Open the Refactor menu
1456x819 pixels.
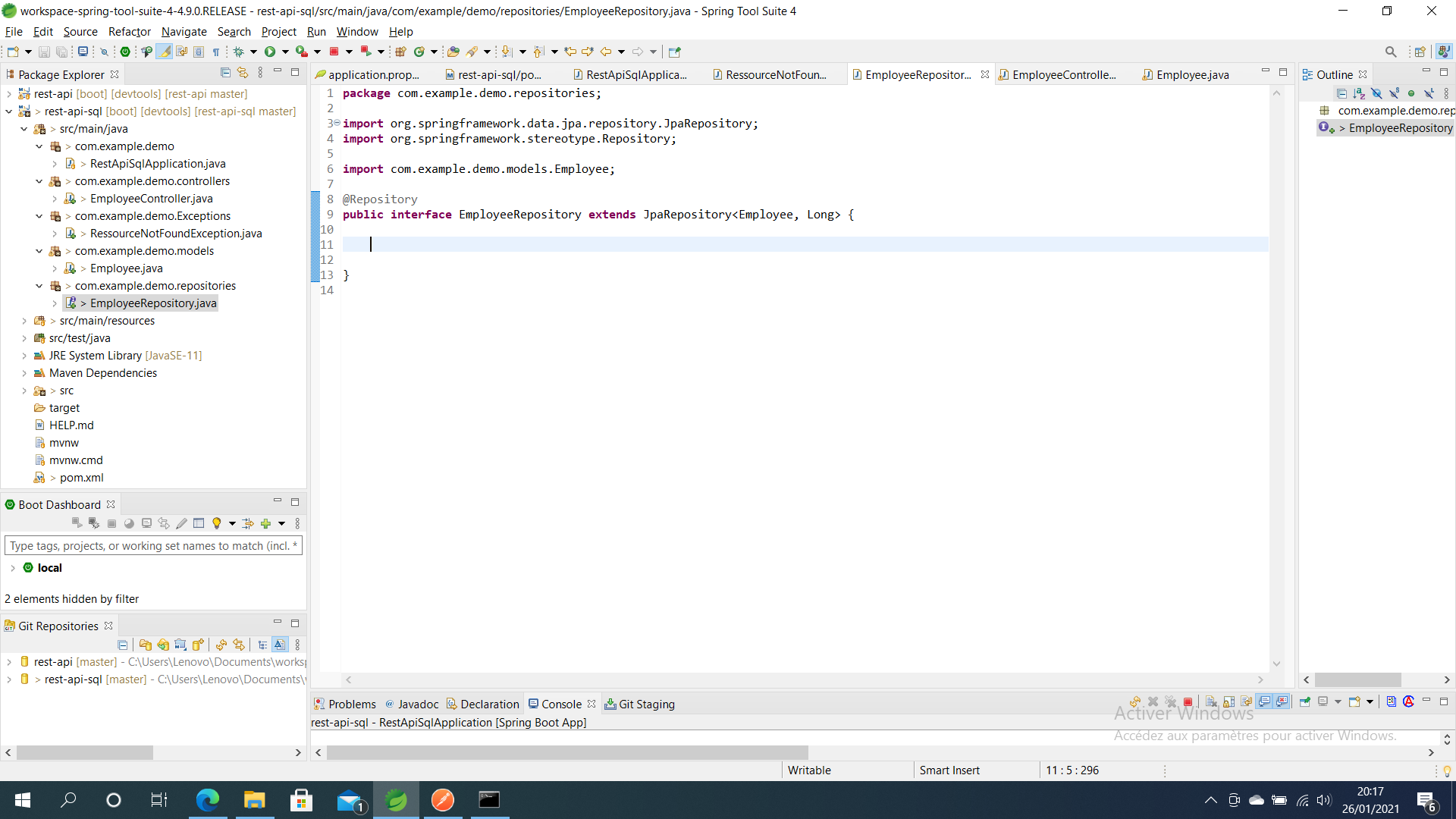[130, 31]
